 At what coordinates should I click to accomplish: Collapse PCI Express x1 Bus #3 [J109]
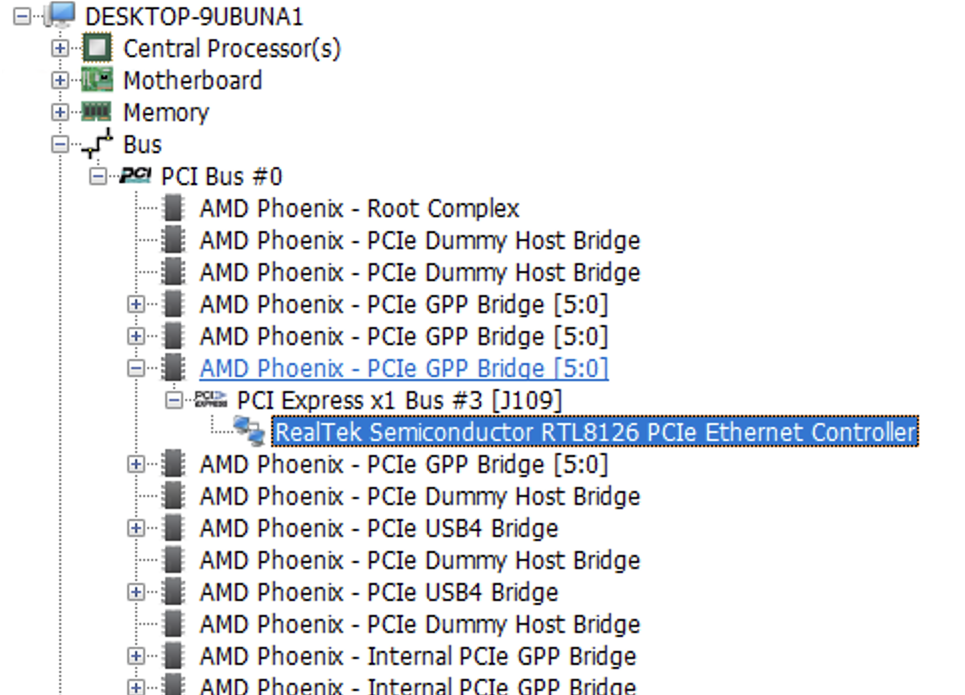(174, 400)
